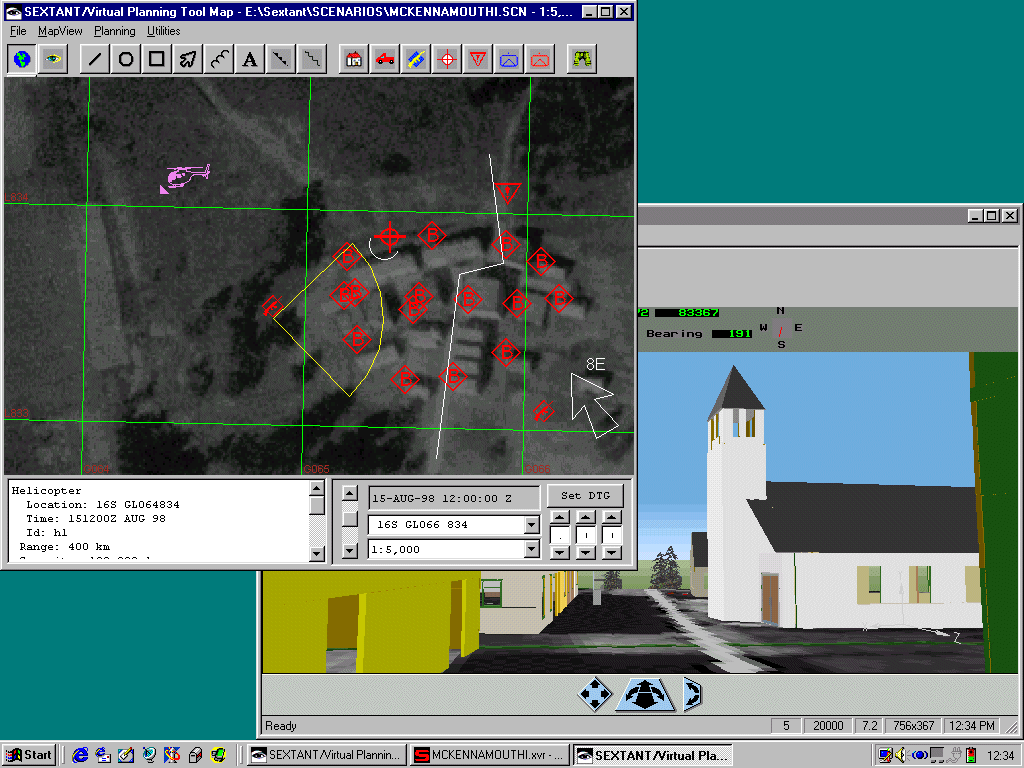The image size is (1024, 768).
Task: Select the line drawing tool
Action: [95, 59]
